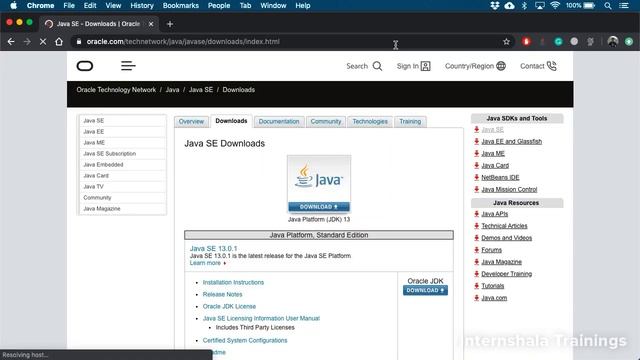This screenshot has height=360, width=640.
Task: Open the Bookmarks menu
Action: coord(180,6)
